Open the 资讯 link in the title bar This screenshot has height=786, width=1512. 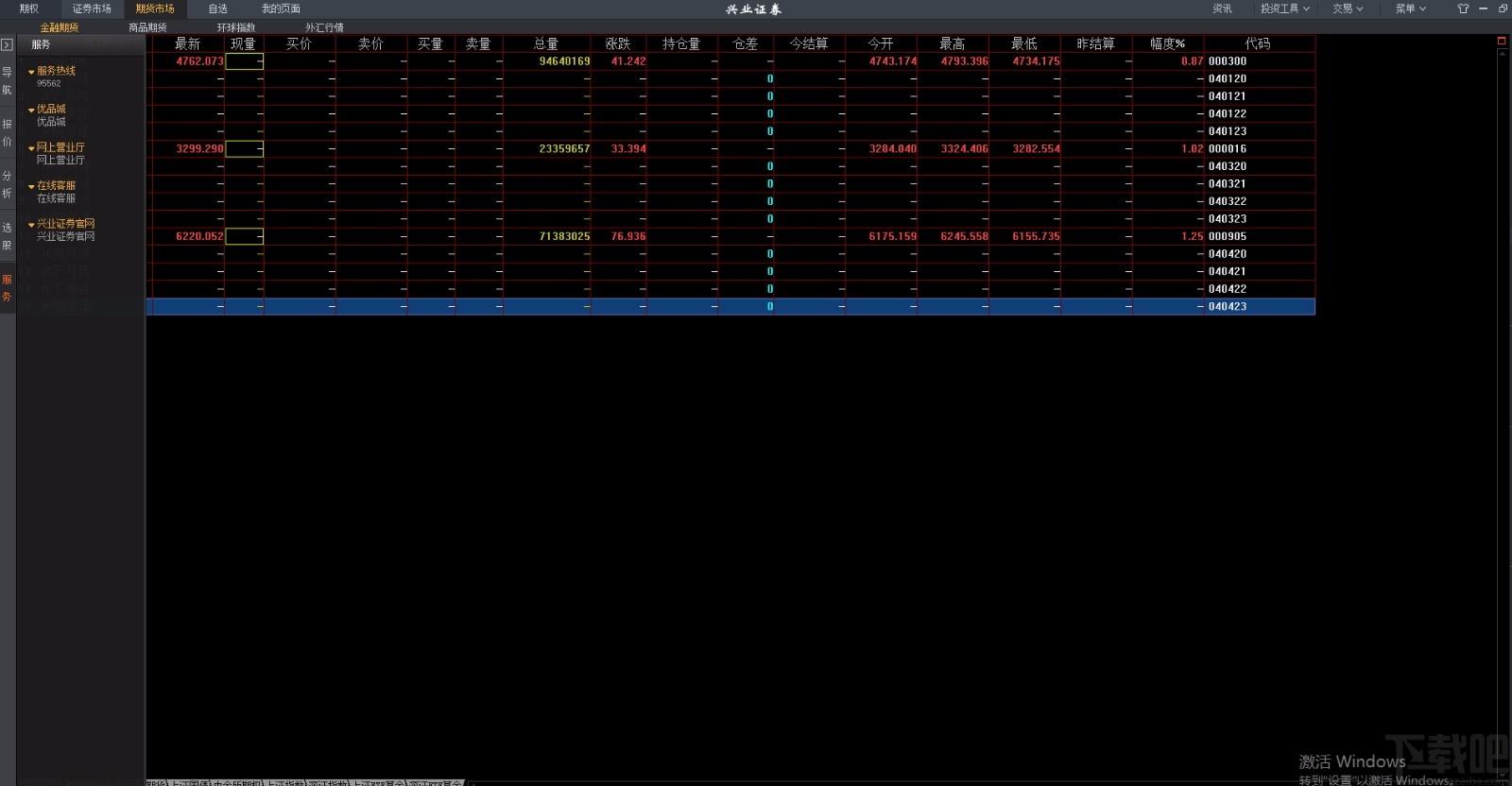pos(1222,9)
